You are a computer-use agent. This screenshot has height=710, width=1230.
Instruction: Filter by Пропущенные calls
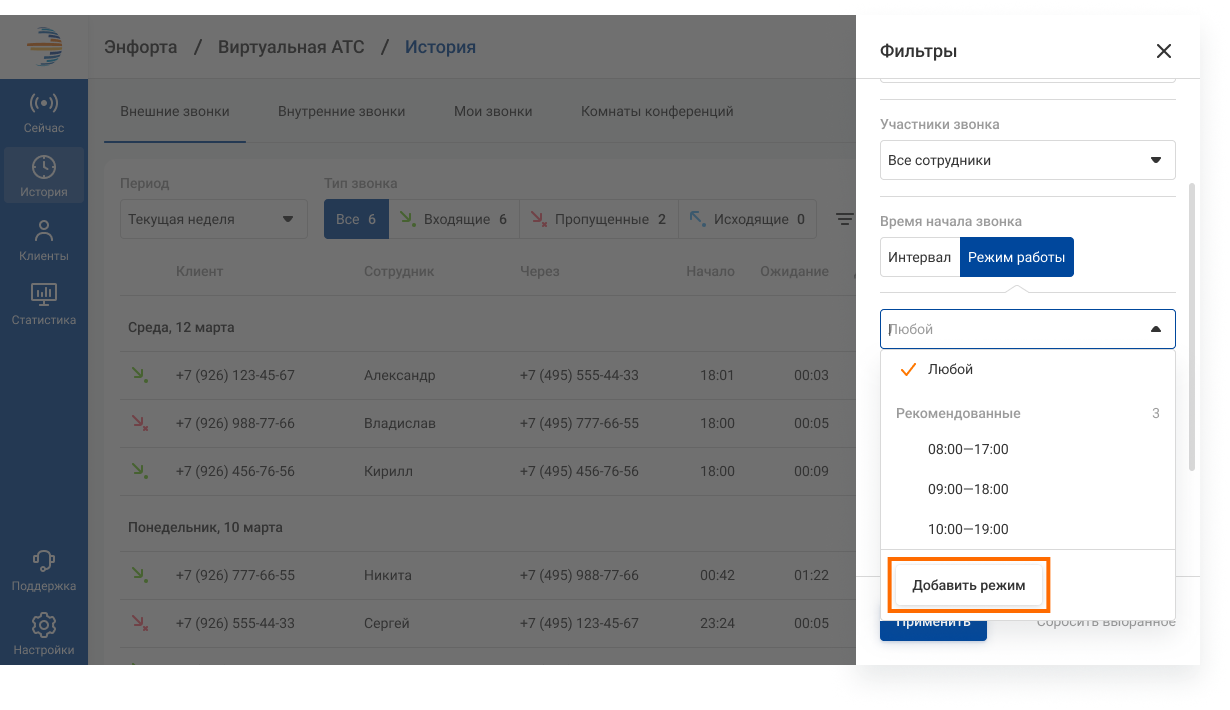(x=598, y=219)
